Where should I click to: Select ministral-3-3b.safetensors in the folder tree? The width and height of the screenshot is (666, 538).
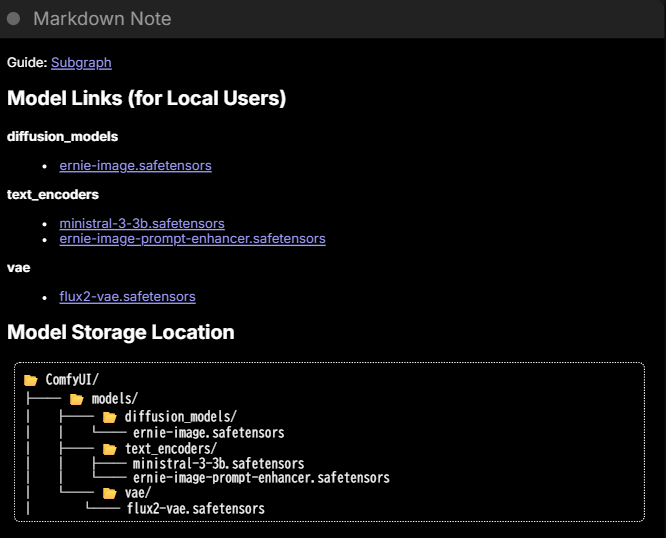click(218, 464)
